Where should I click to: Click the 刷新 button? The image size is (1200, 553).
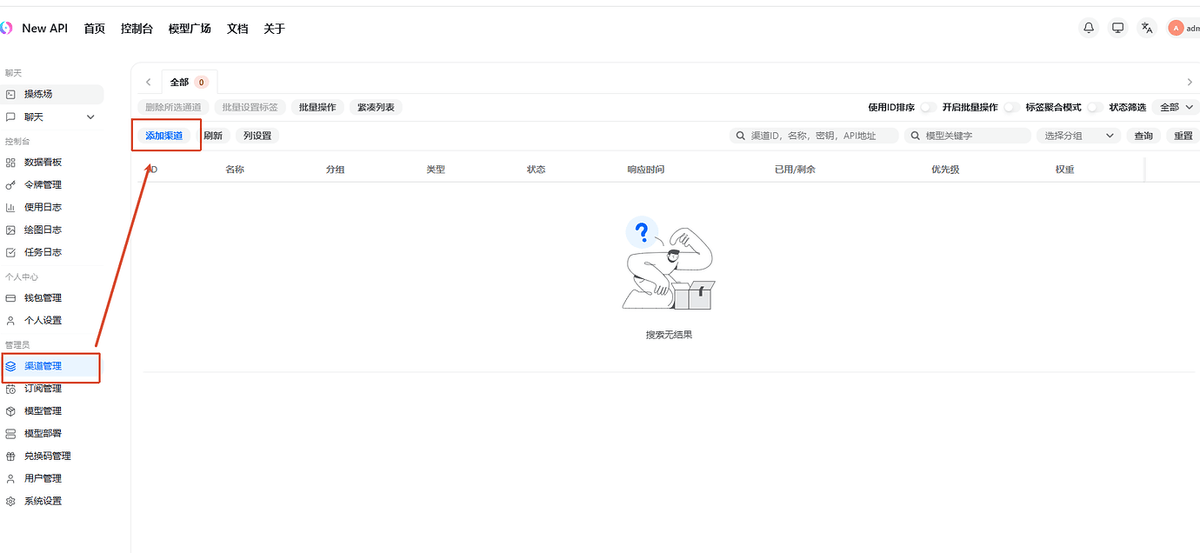(x=213, y=136)
